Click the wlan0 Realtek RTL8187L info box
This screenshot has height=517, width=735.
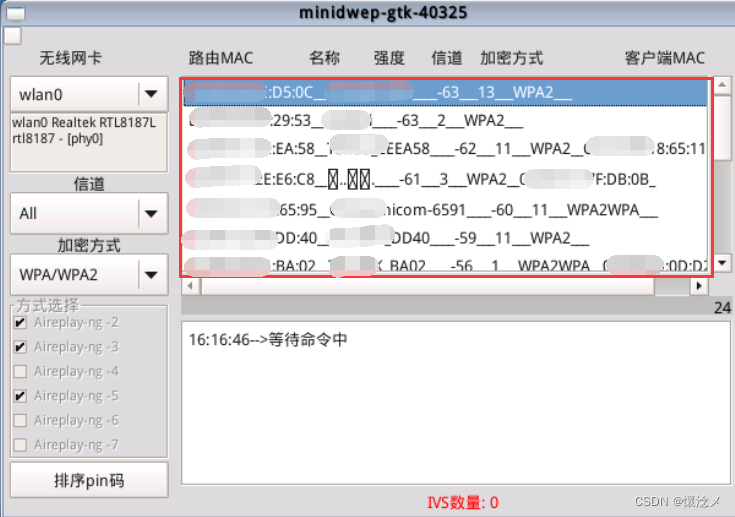[89, 142]
